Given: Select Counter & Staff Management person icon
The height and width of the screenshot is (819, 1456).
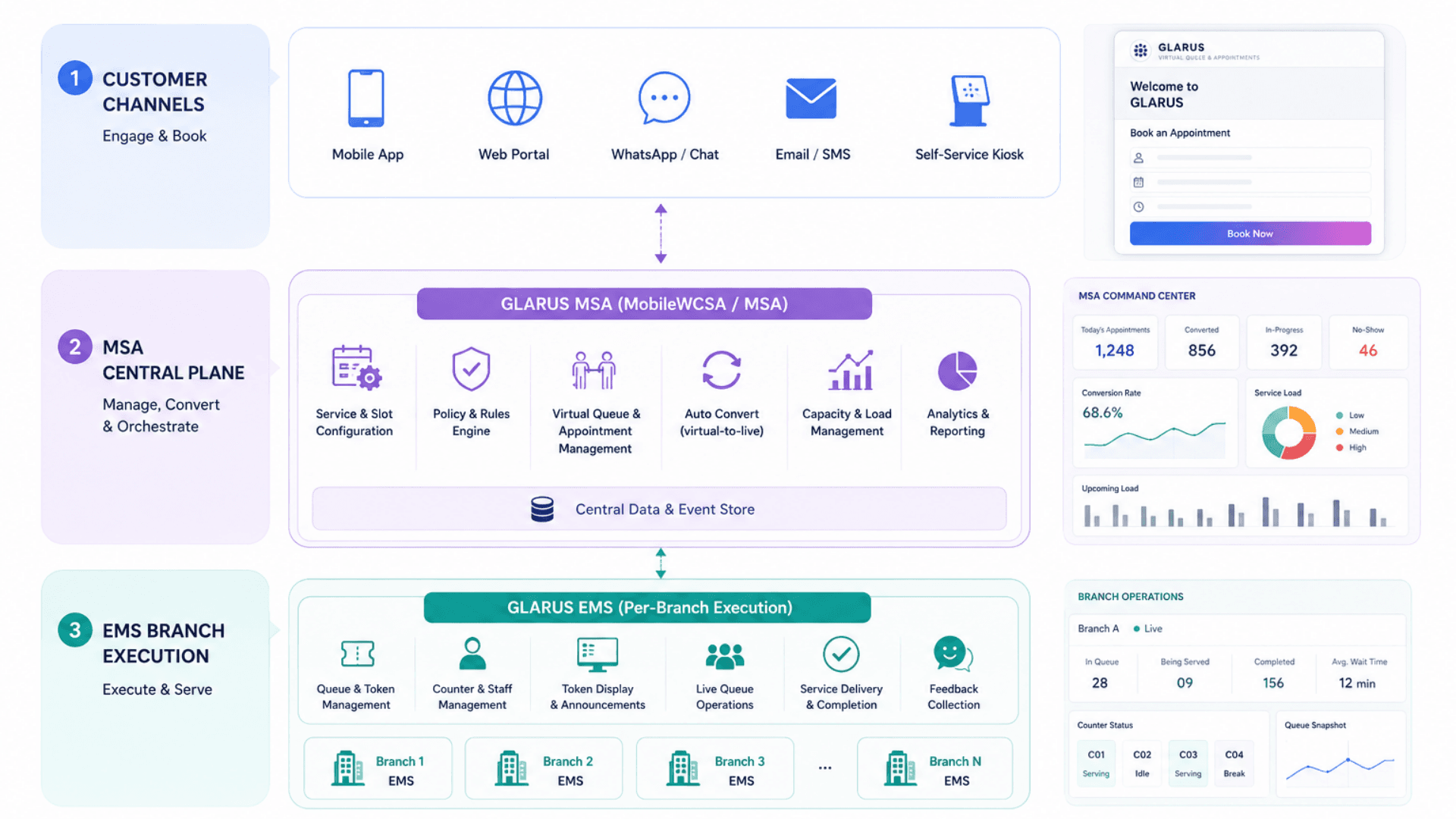Looking at the screenshot, I should 472,653.
